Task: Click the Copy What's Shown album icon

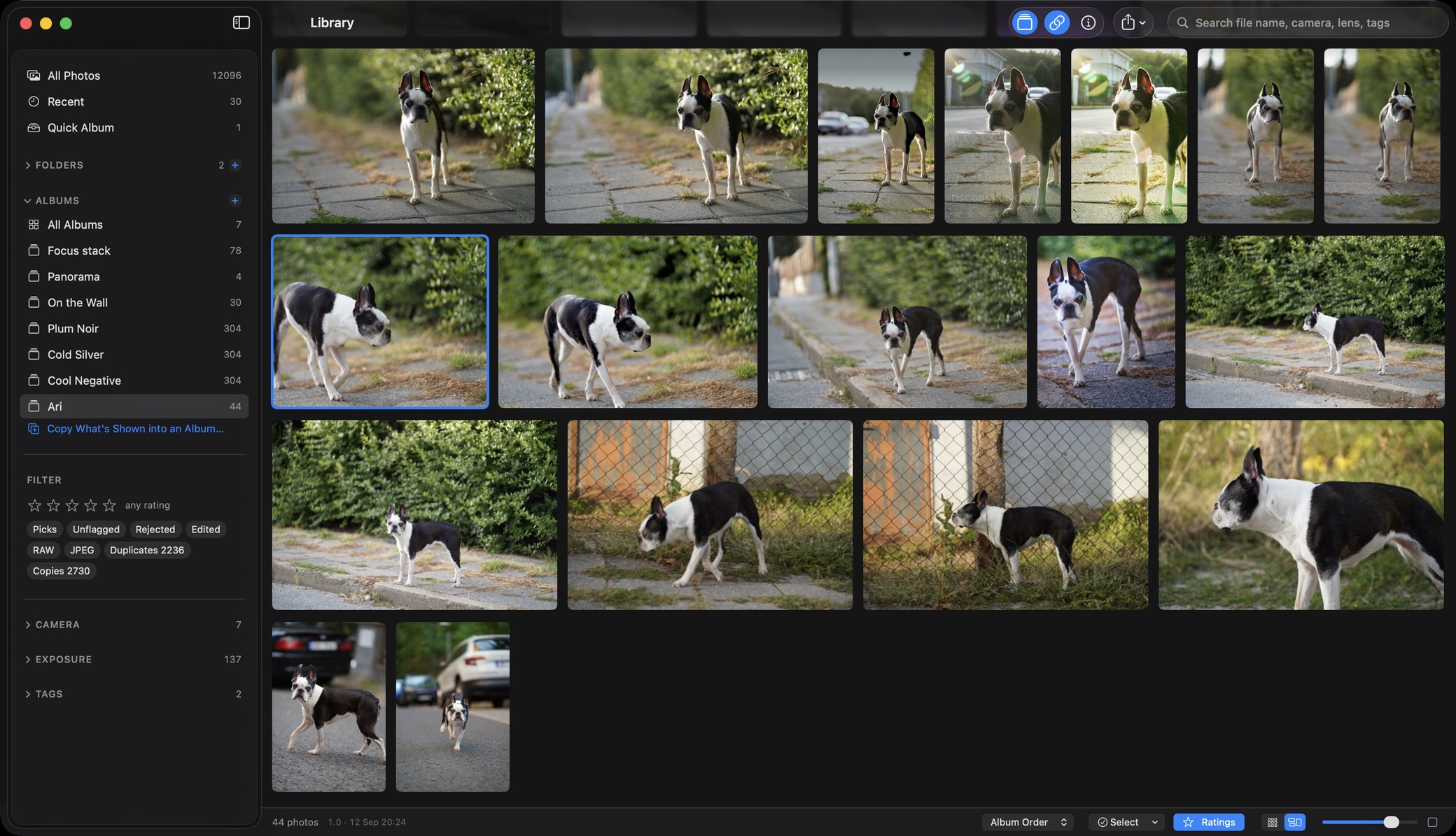Action: (34, 429)
